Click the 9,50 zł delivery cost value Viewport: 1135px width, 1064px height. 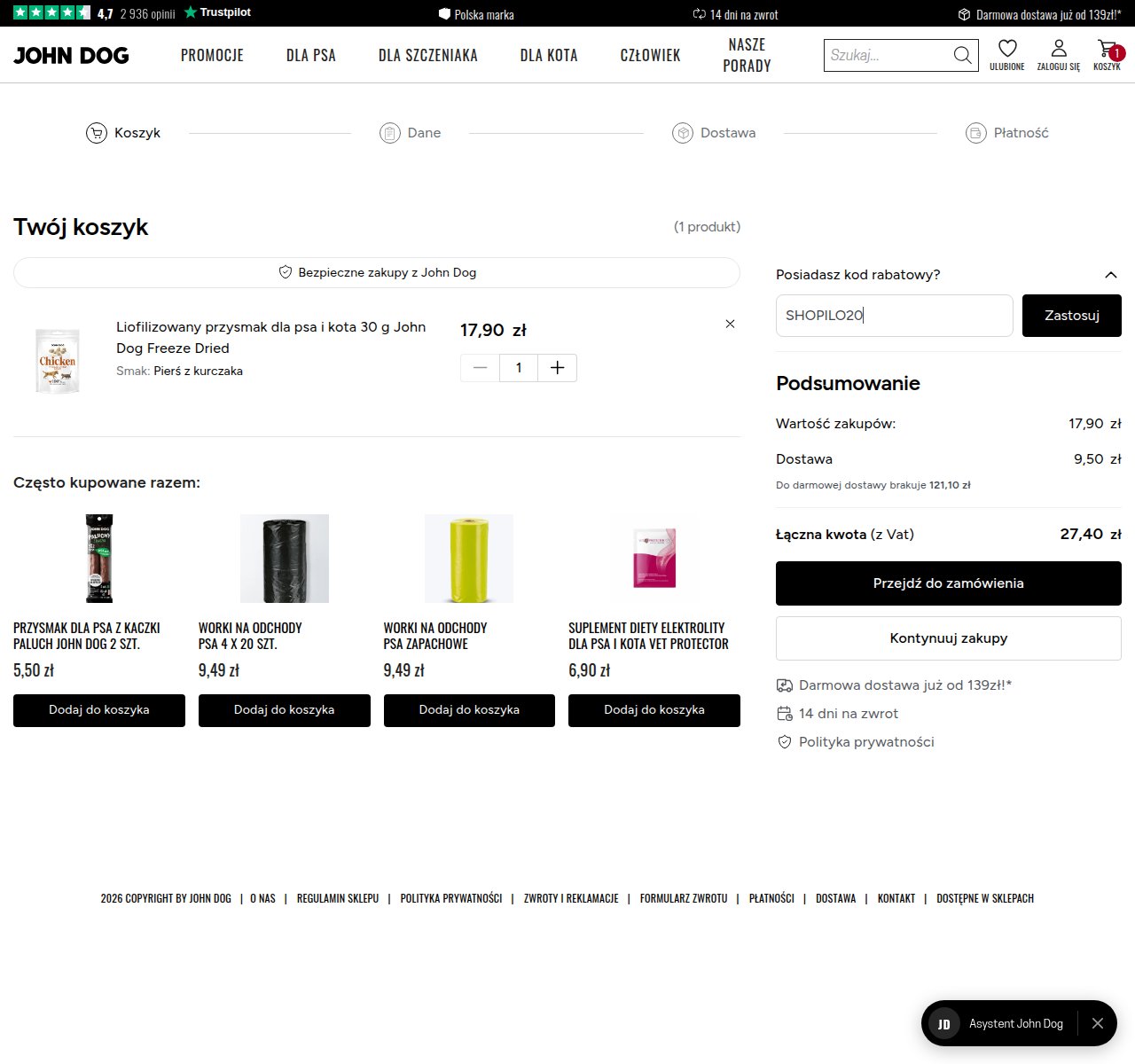(1098, 459)
